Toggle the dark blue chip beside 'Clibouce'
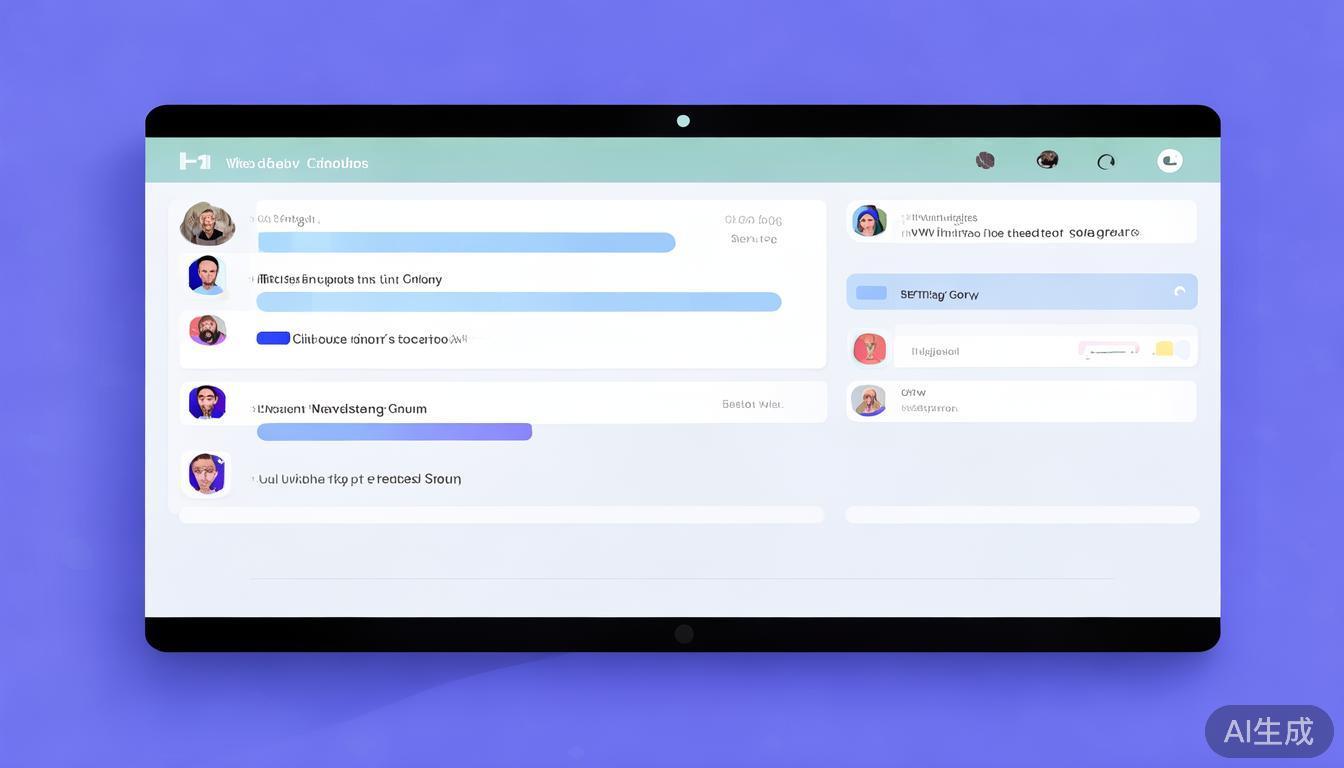Screen dimensions: 1344x768 [273, 339]
